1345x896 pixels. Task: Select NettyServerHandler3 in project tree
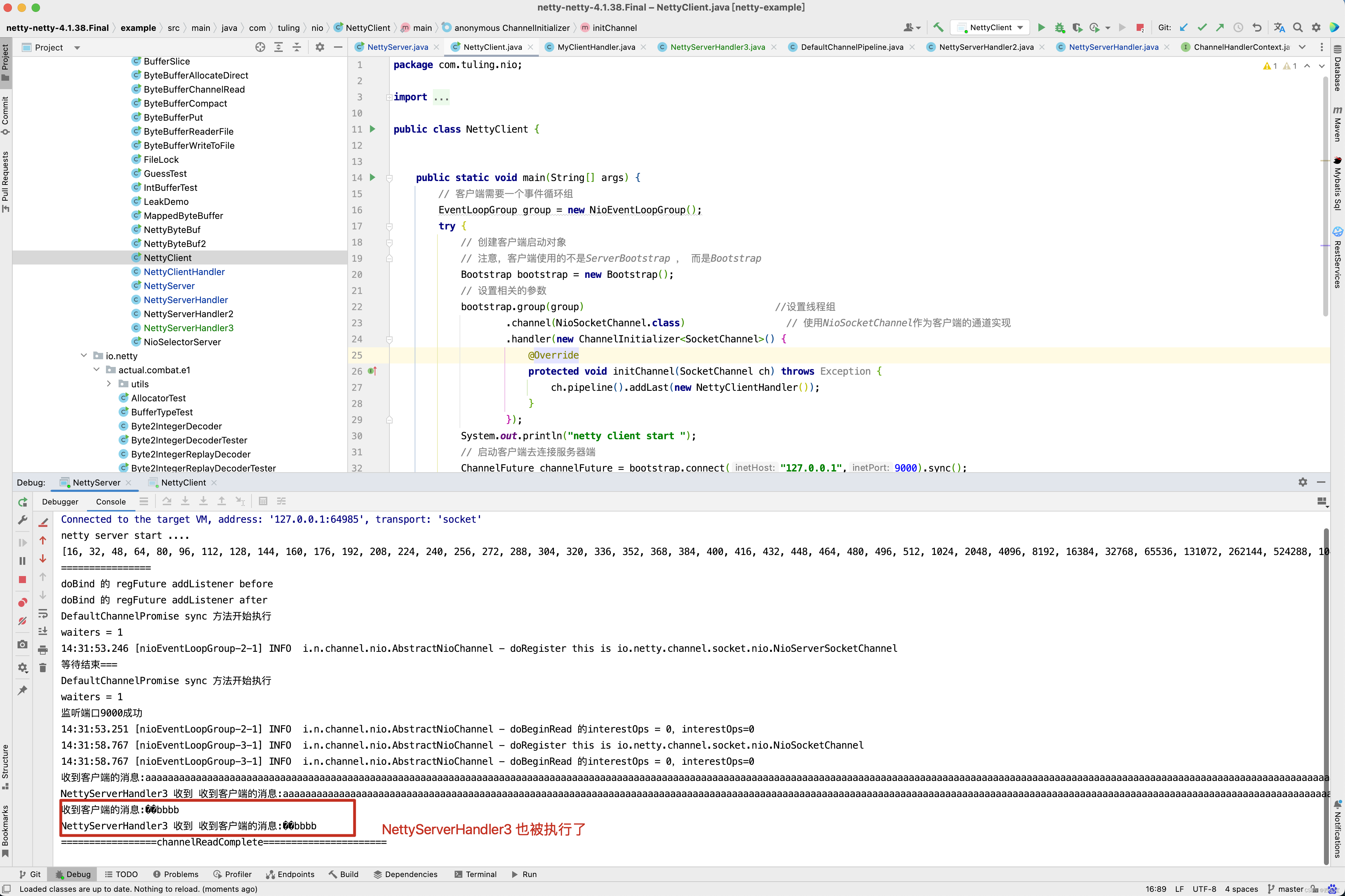(x=188, y=328)
